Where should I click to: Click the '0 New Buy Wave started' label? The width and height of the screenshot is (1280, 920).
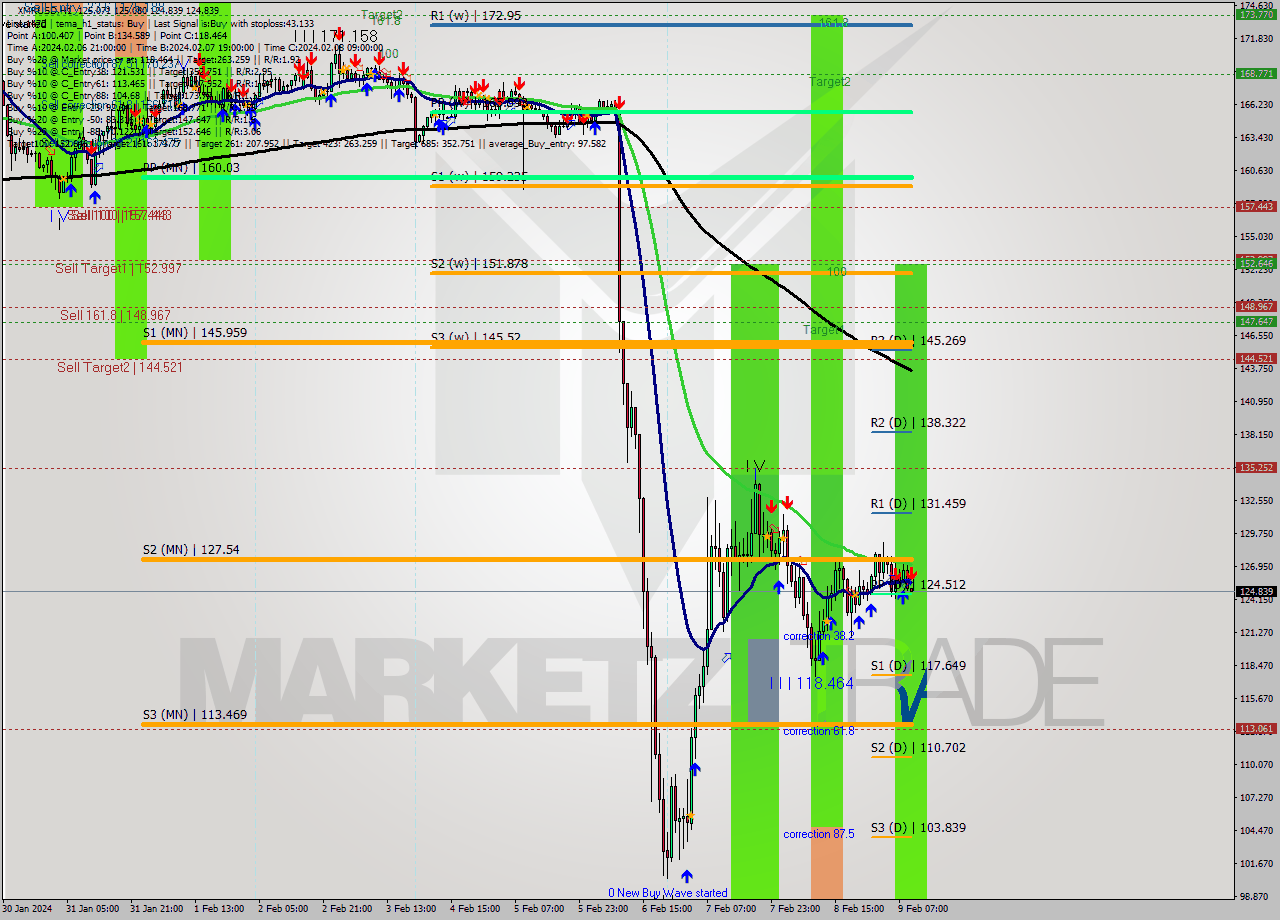pyautogui.click(x=668, y=893)
